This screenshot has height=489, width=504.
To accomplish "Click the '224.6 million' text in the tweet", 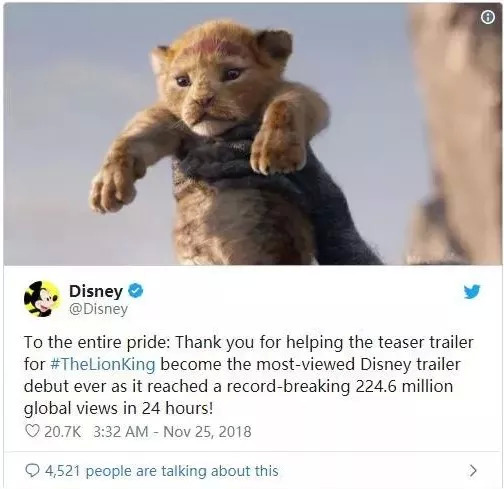I will 404,386.
